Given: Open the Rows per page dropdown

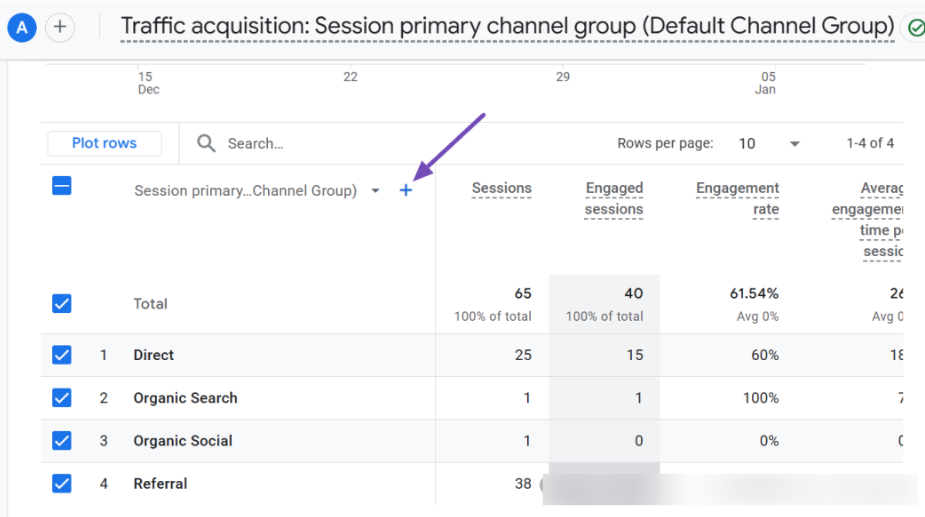Looking at the screenshot, I should [769, 143].
